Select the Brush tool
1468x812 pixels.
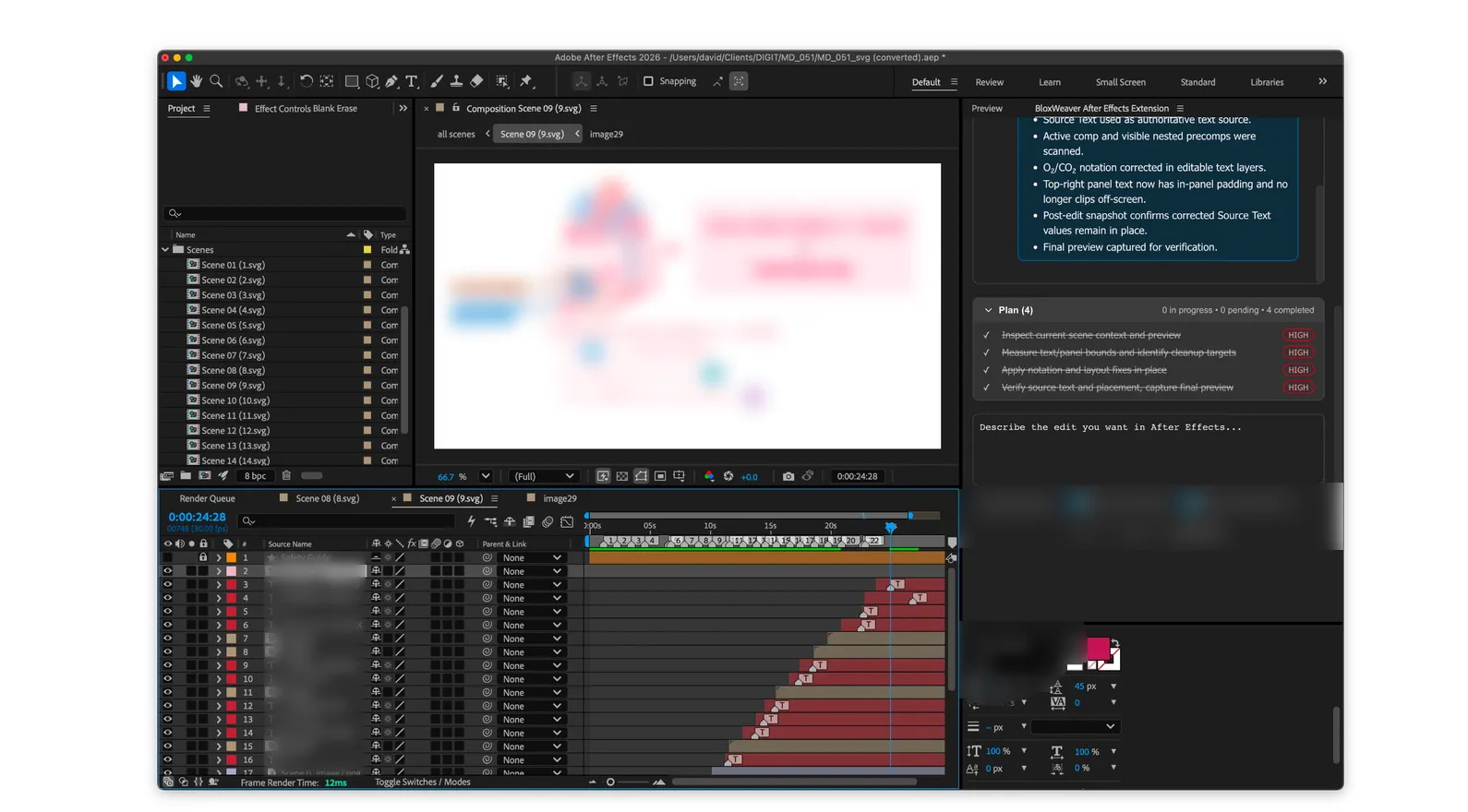437,81
